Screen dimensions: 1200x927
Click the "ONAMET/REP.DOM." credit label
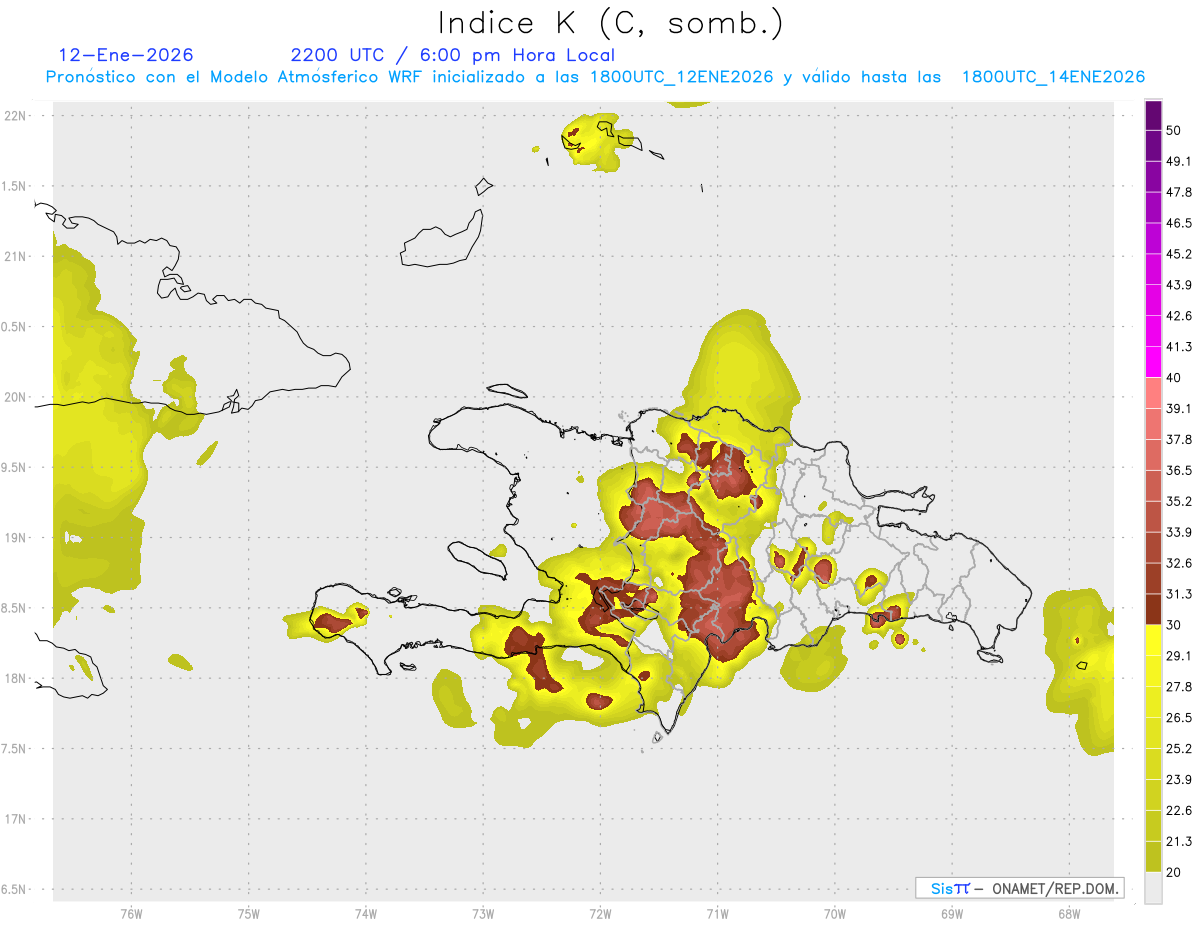tap(1057, 888)
